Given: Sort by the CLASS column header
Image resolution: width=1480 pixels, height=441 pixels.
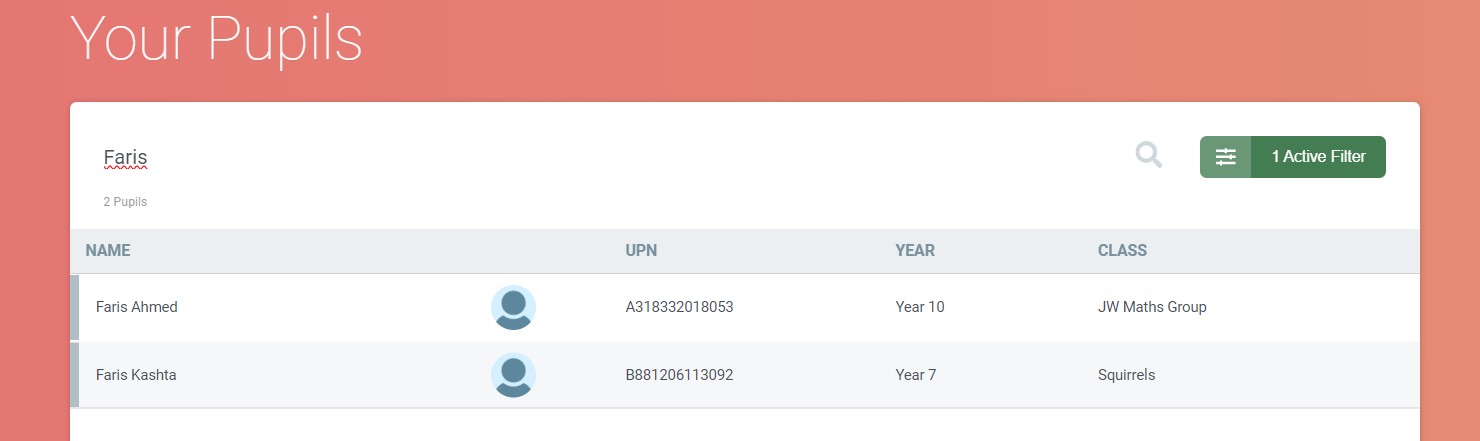Looking at the screenshot, I should pyautogui.click(x=1122, y=251).
